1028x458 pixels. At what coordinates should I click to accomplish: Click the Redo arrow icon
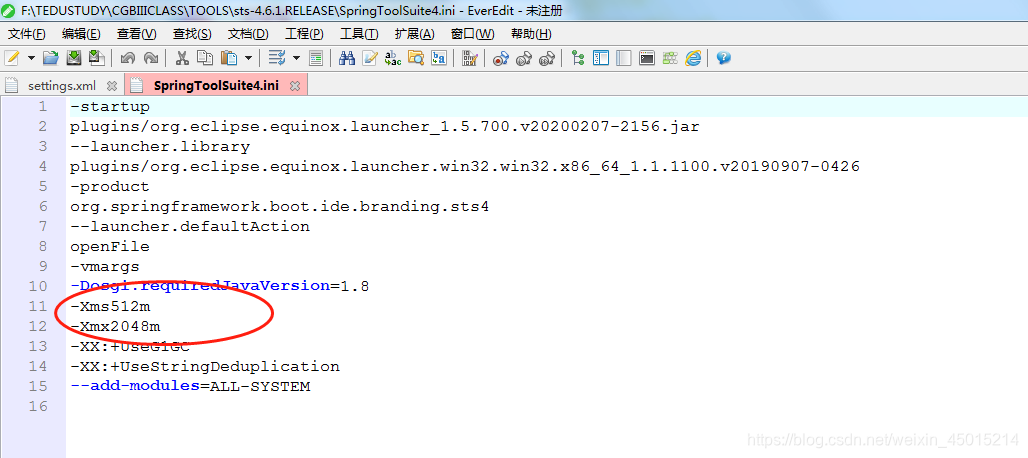pos(151,58)
